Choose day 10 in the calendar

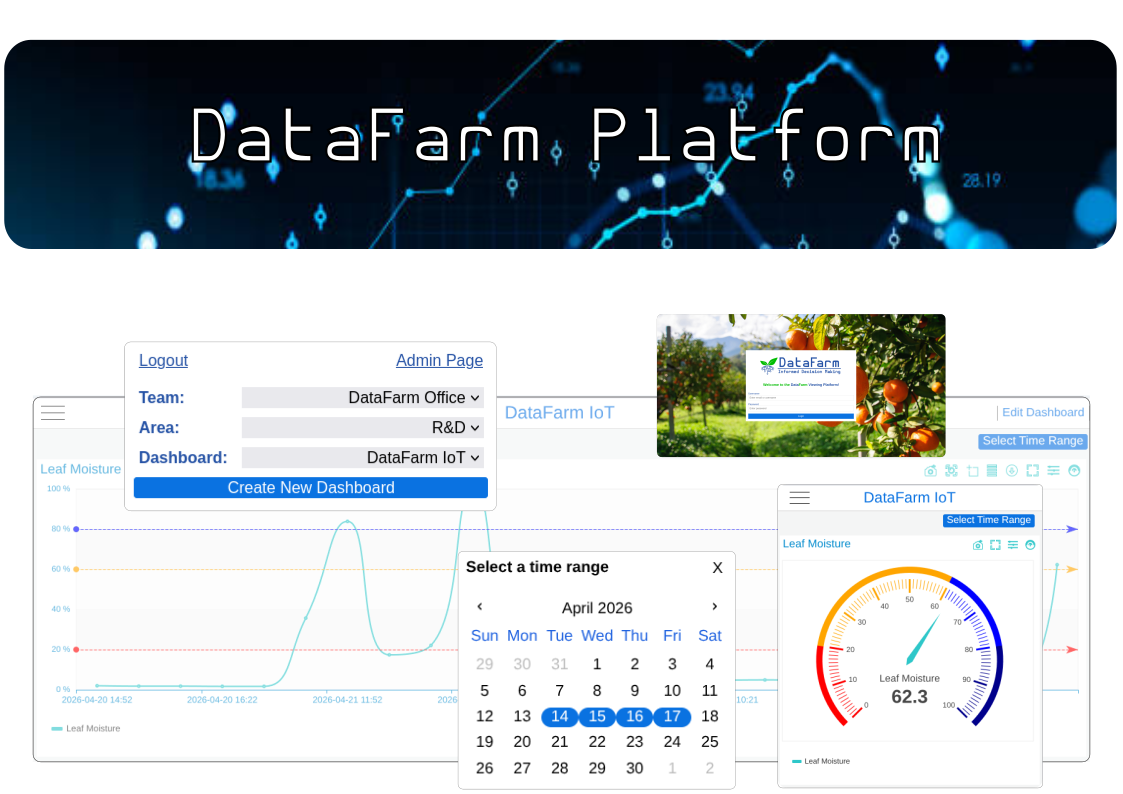[672, 691]
